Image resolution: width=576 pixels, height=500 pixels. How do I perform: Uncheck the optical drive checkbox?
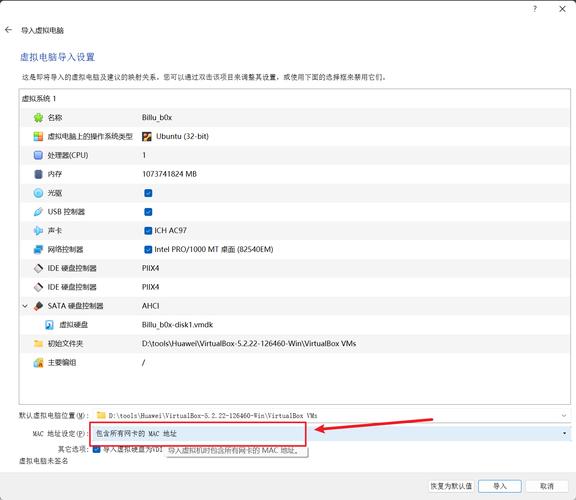point(148,193)
